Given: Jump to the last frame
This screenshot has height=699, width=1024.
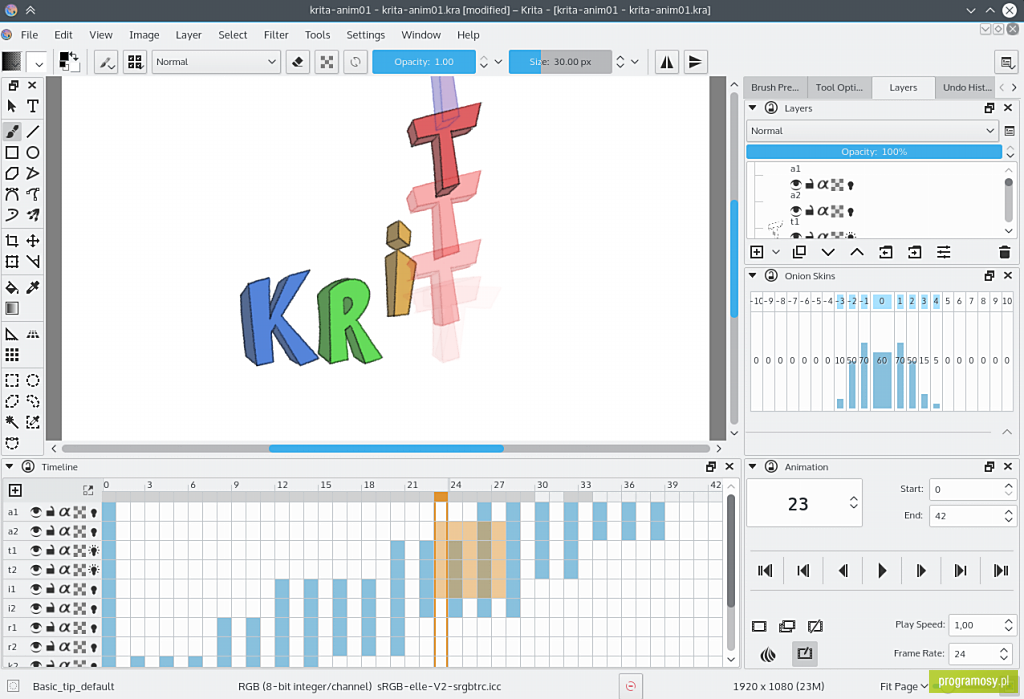Looking at the screenshot, I should click(1000, 571).
